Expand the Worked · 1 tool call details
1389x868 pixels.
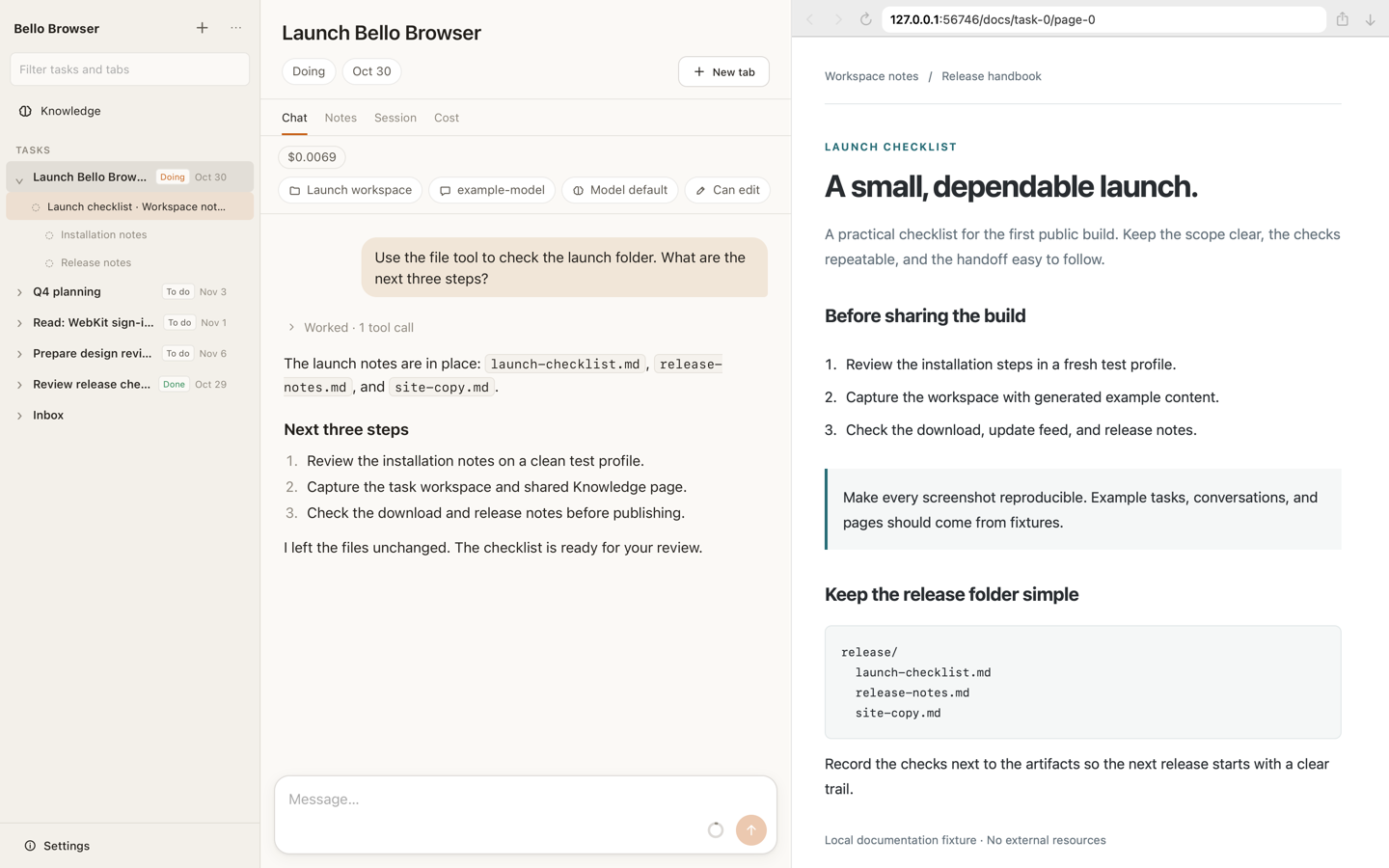pos(351,328)
